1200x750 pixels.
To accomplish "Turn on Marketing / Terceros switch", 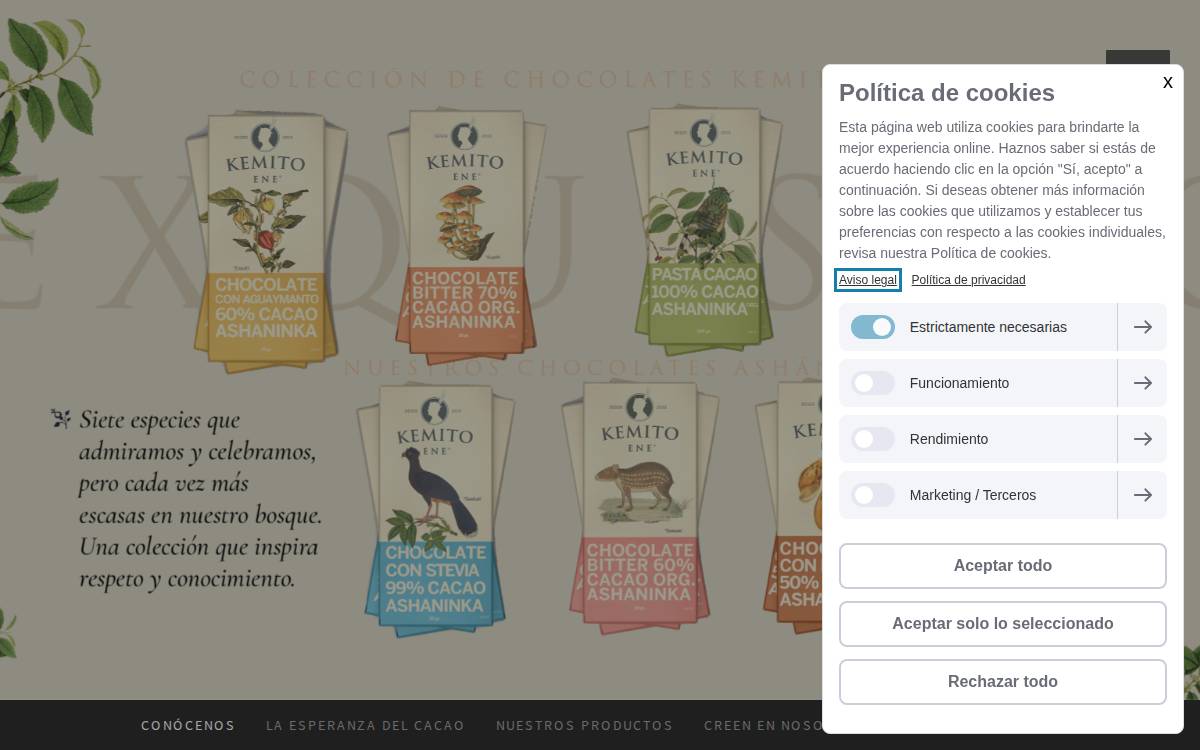I will click(873, 495).
